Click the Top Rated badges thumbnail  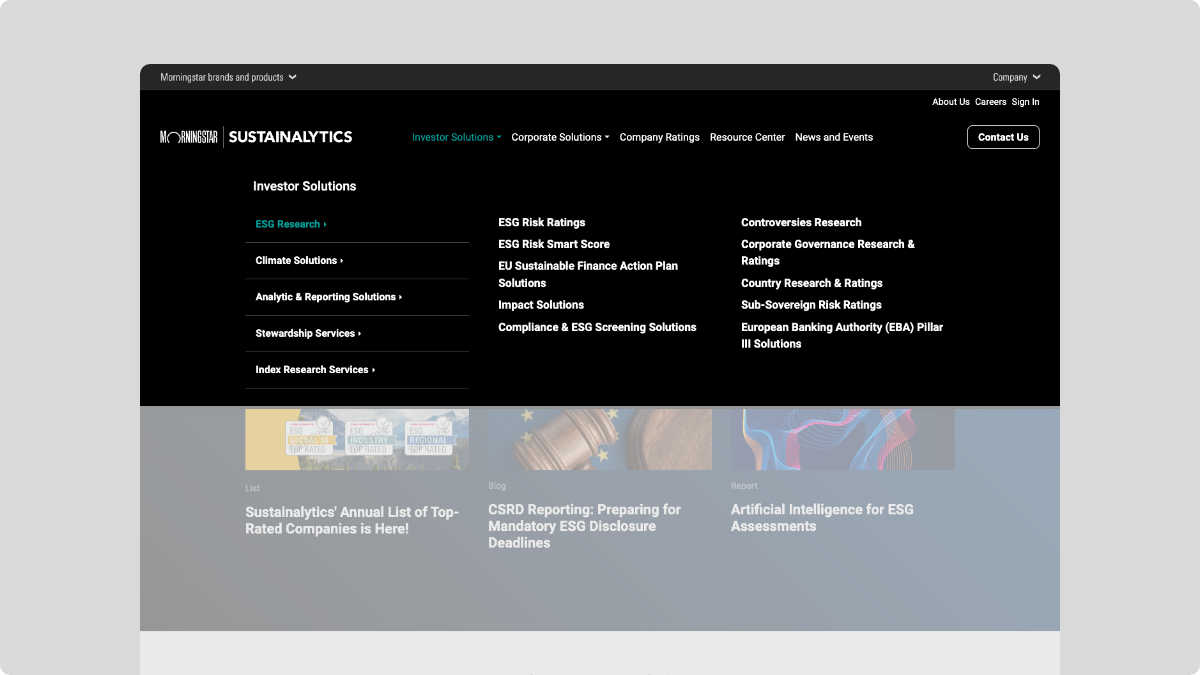pos(357,439)
